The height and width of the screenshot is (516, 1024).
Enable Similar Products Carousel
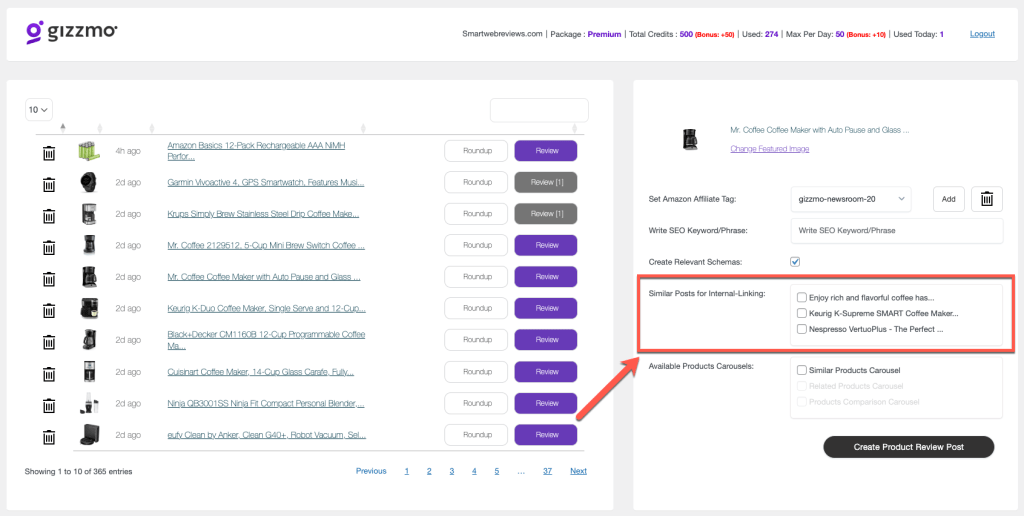pos(802,370)
